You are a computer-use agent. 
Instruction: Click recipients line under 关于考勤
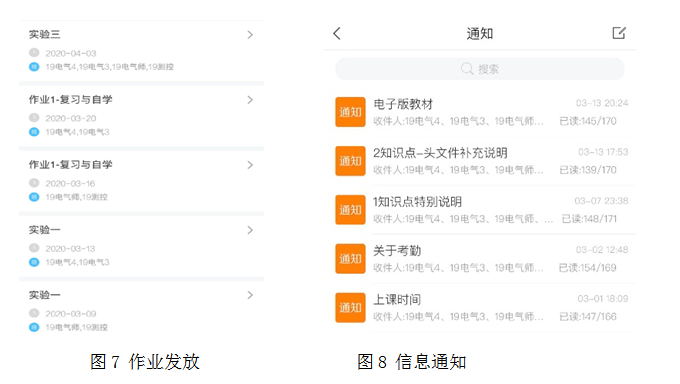click(x=458, y=268)
